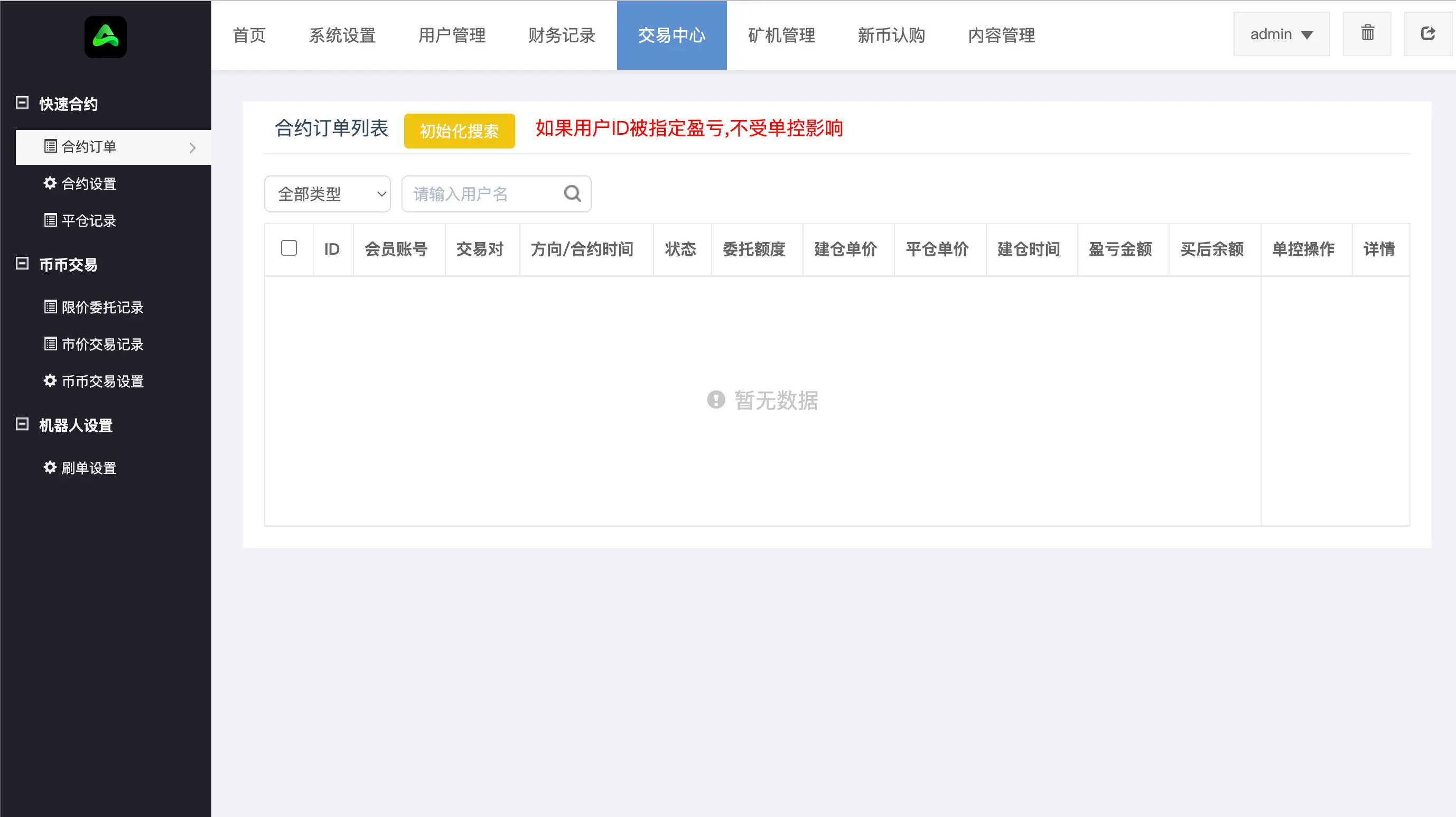Click the gear icon beside 币币交易设置
1456x817 pixels.
pyautogui.click(x=50, y=381)
